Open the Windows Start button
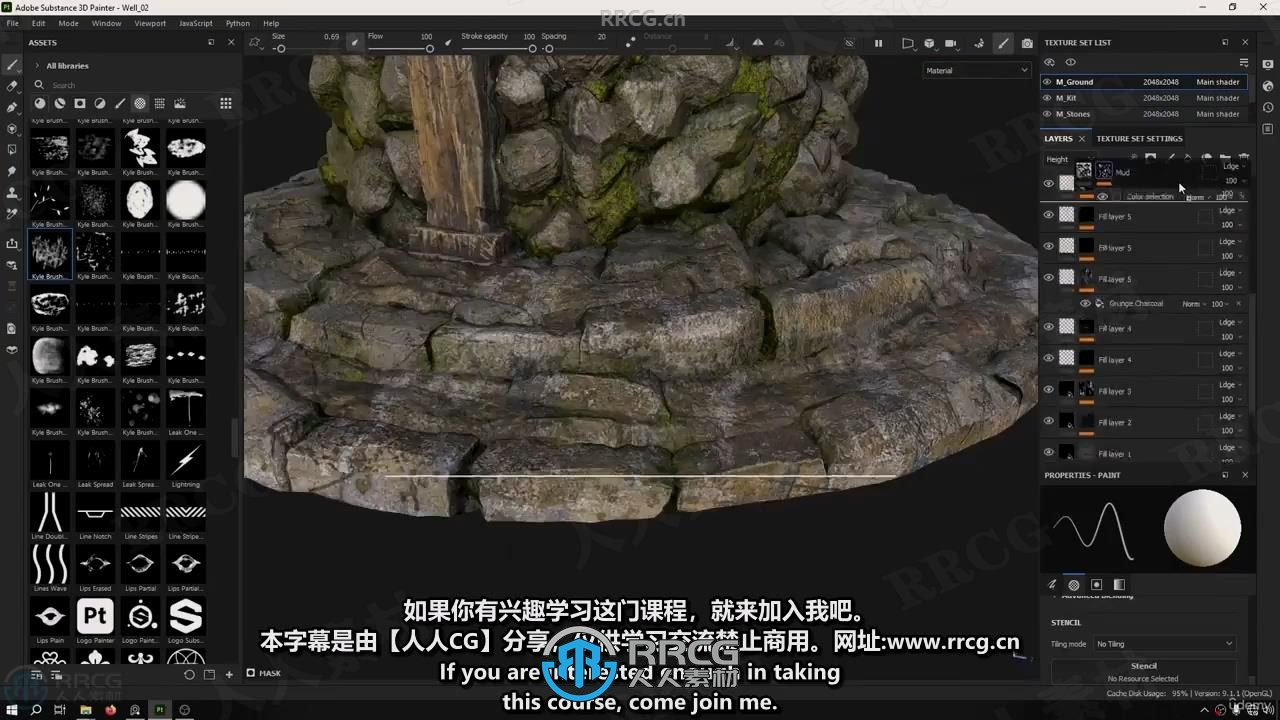This screenshot has height=720, width=1280. click(x=11, y=710)
